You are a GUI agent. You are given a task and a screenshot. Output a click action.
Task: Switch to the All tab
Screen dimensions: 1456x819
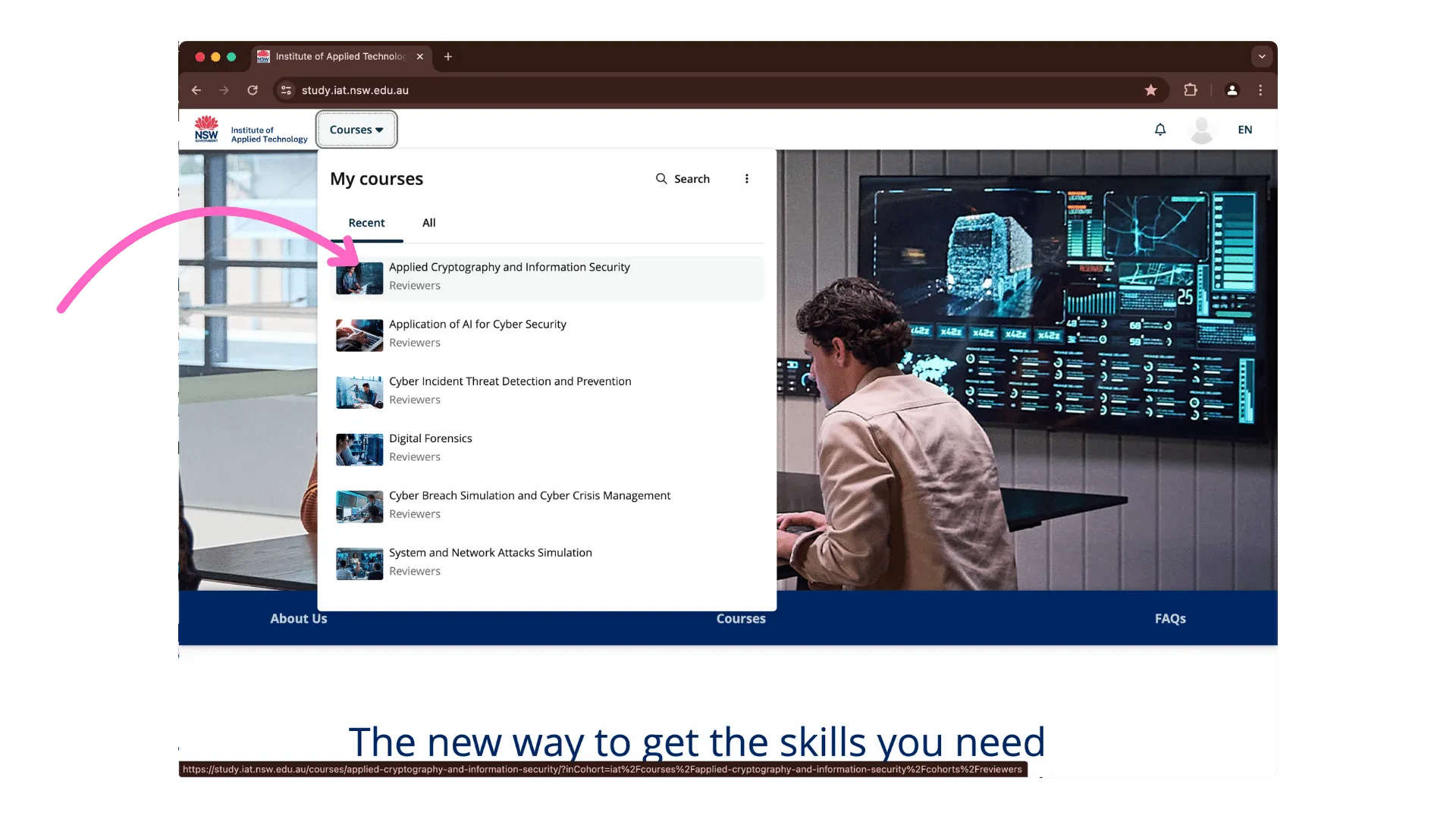[x=428, y=223]
